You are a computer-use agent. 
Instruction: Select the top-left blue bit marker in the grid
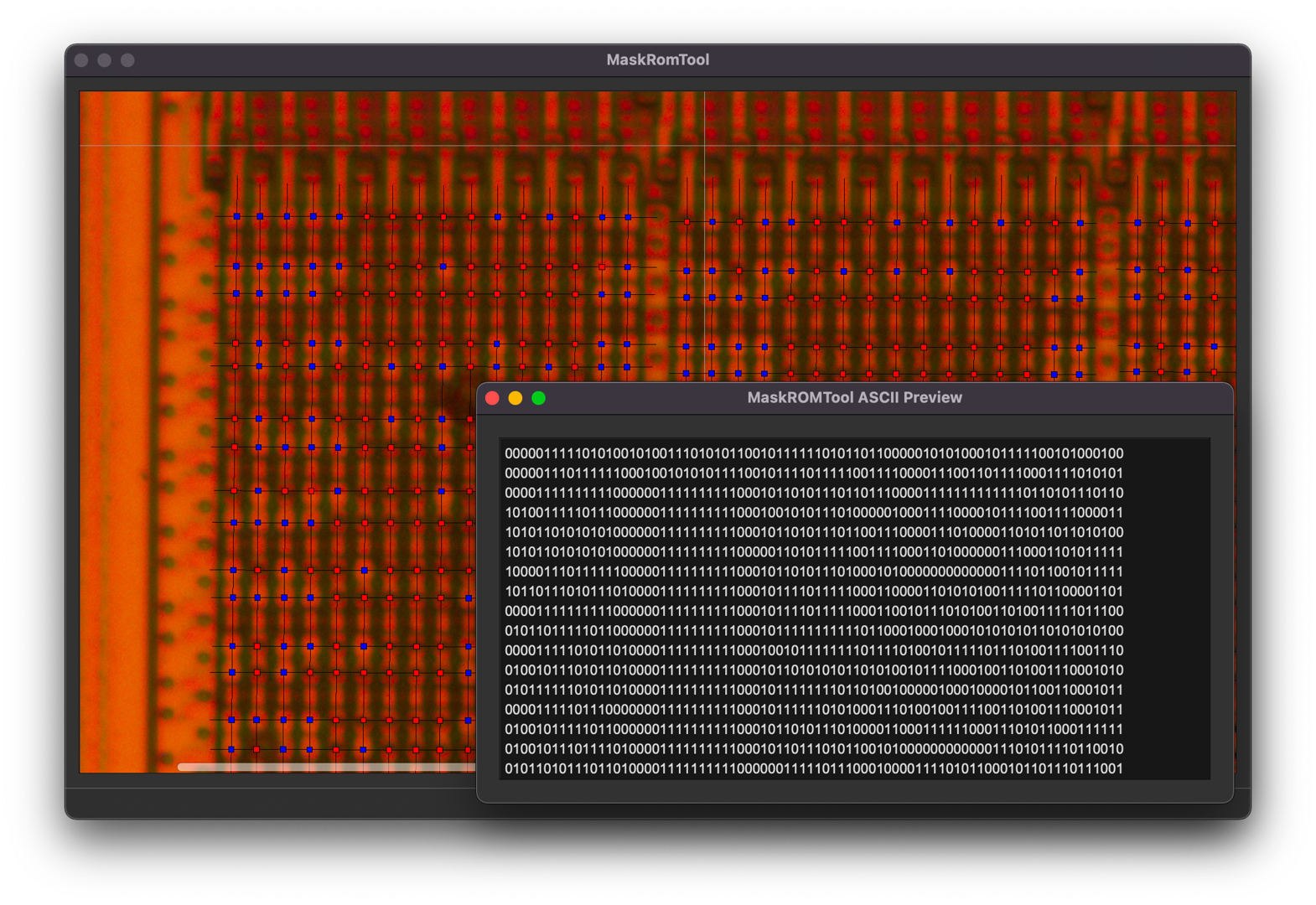[x=237, y=216]
